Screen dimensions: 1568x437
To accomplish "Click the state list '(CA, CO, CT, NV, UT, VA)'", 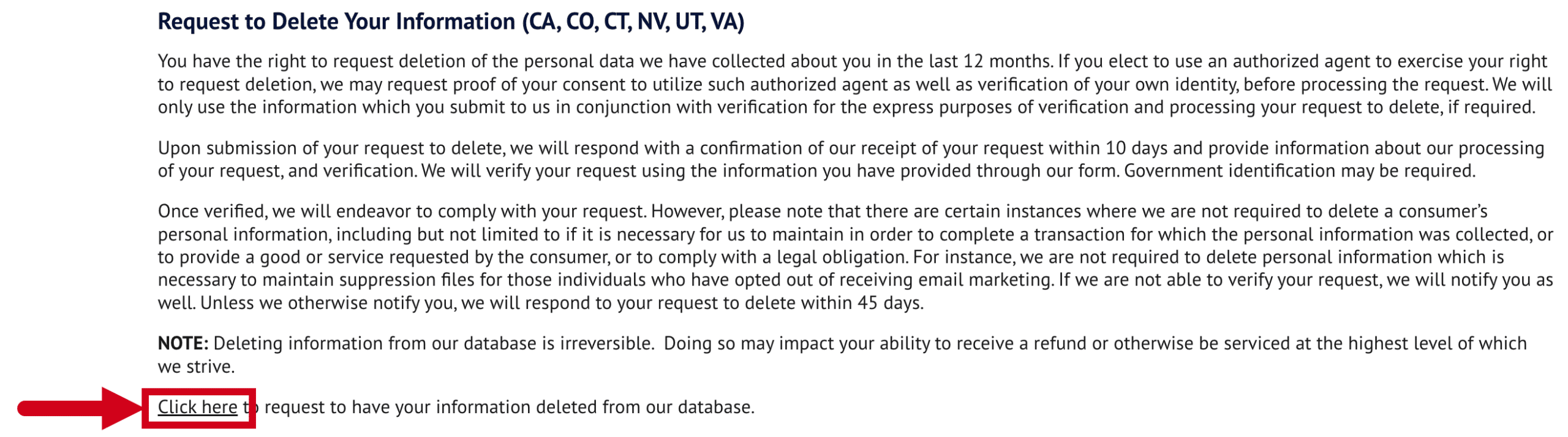I will tap(633, 21).
